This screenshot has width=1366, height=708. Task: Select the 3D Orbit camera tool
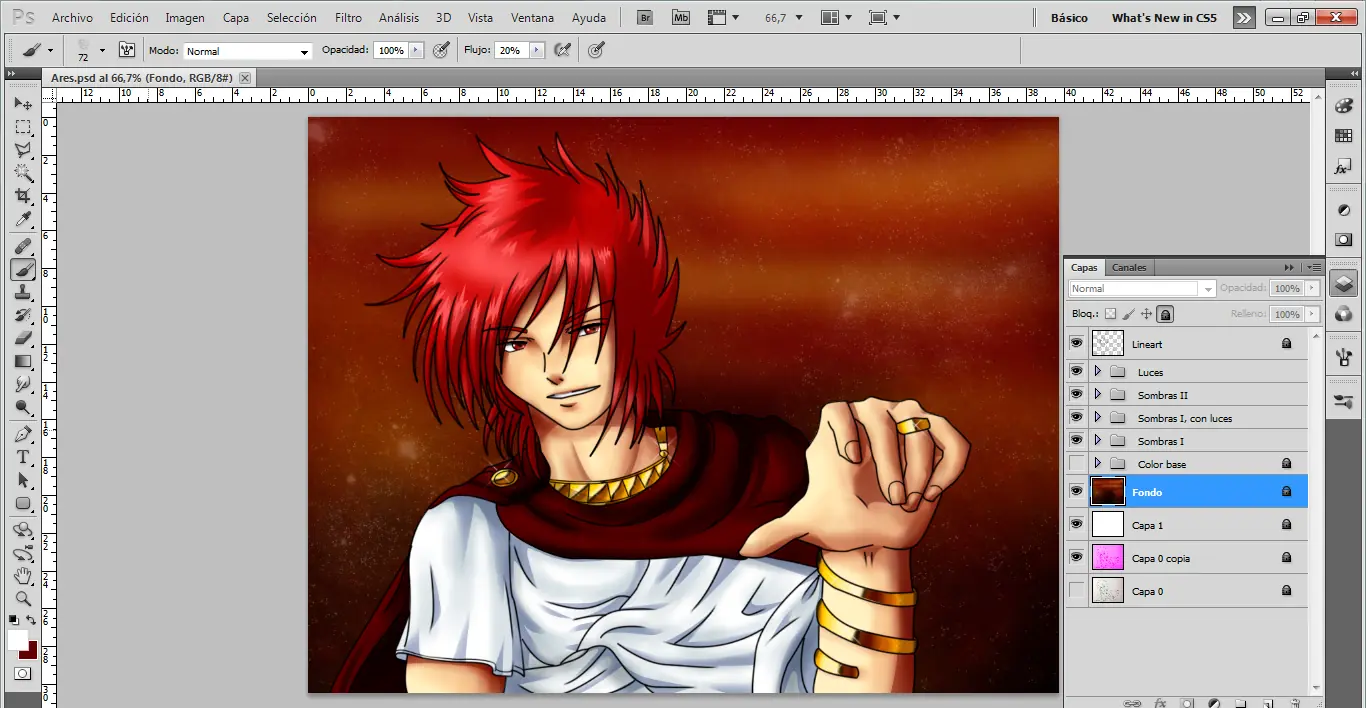[x=23, y=553]
